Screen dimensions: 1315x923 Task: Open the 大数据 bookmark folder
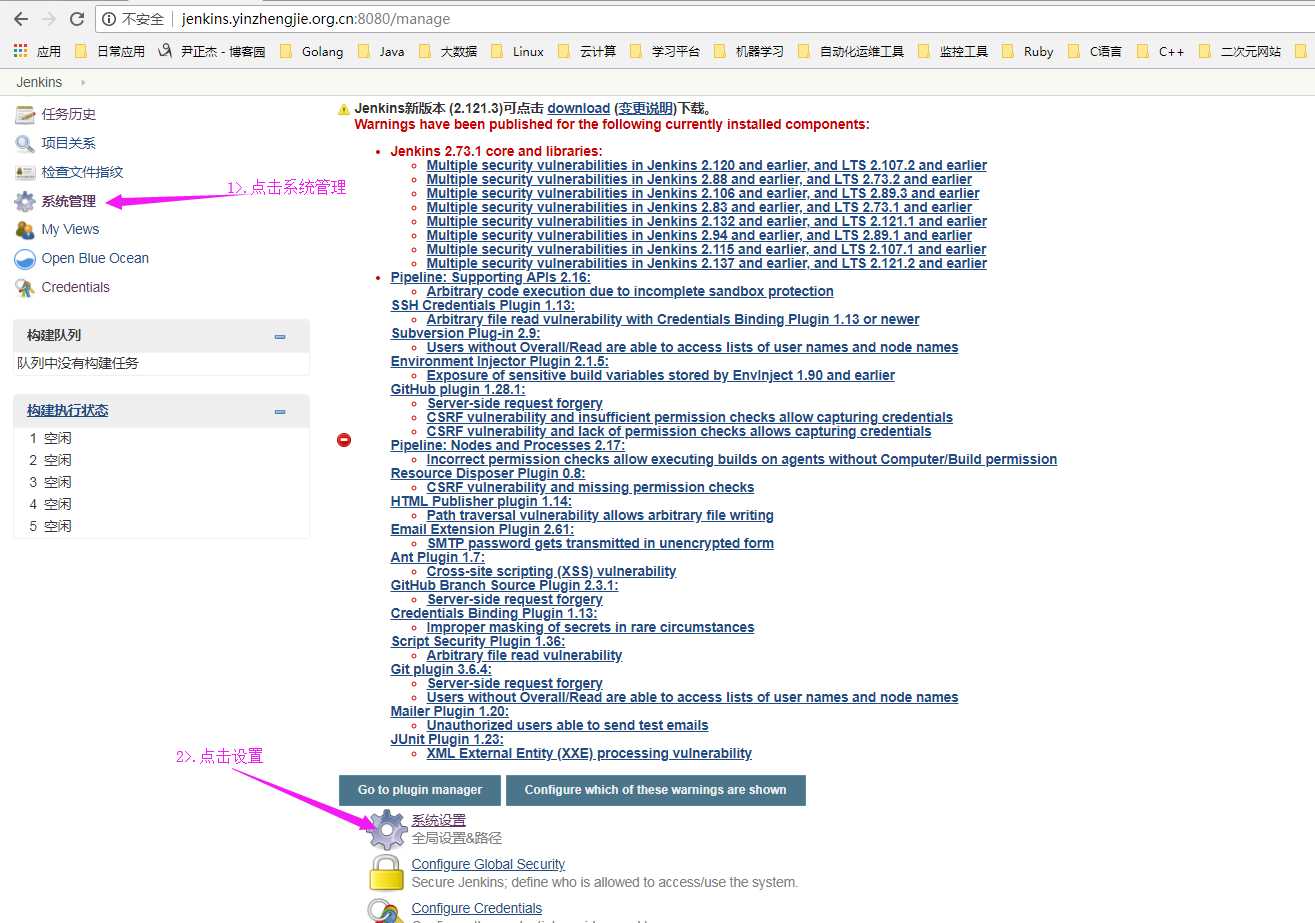coord(448,51)
